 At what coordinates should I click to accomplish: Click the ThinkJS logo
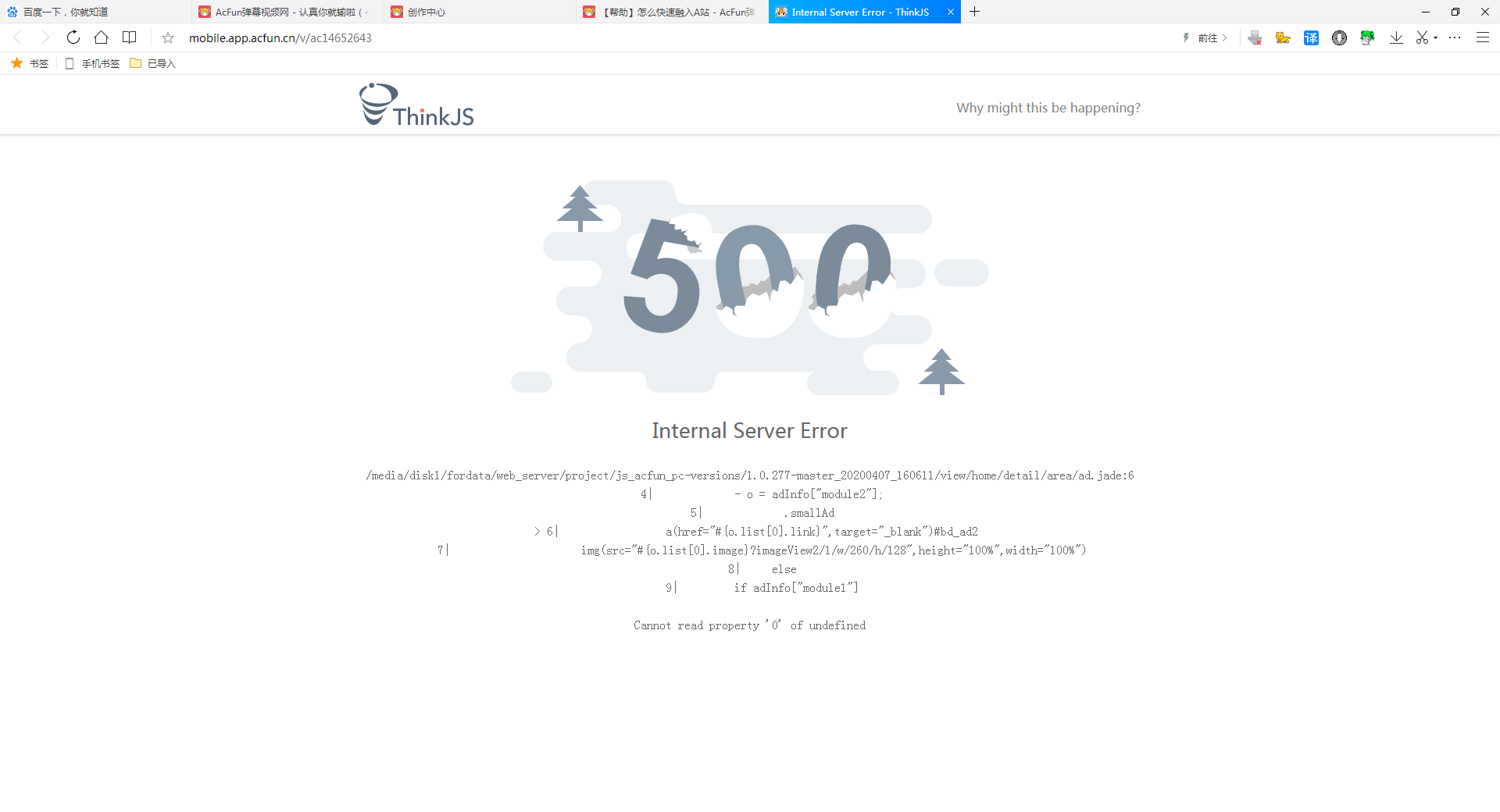(416, 105)
